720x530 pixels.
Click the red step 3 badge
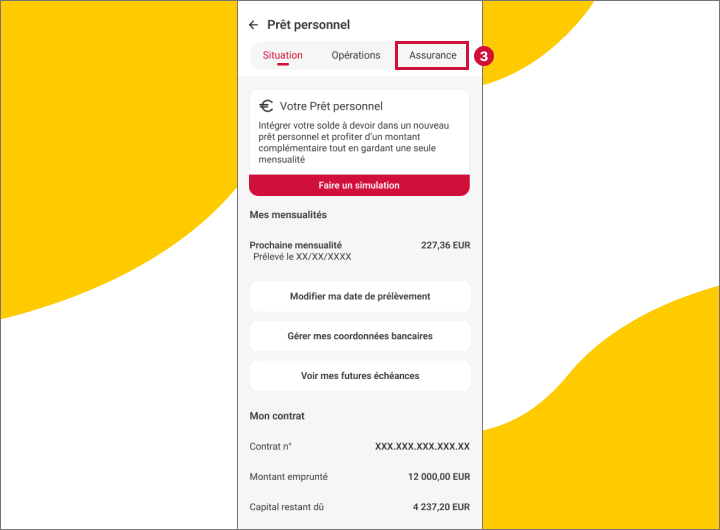click(484, 56)
